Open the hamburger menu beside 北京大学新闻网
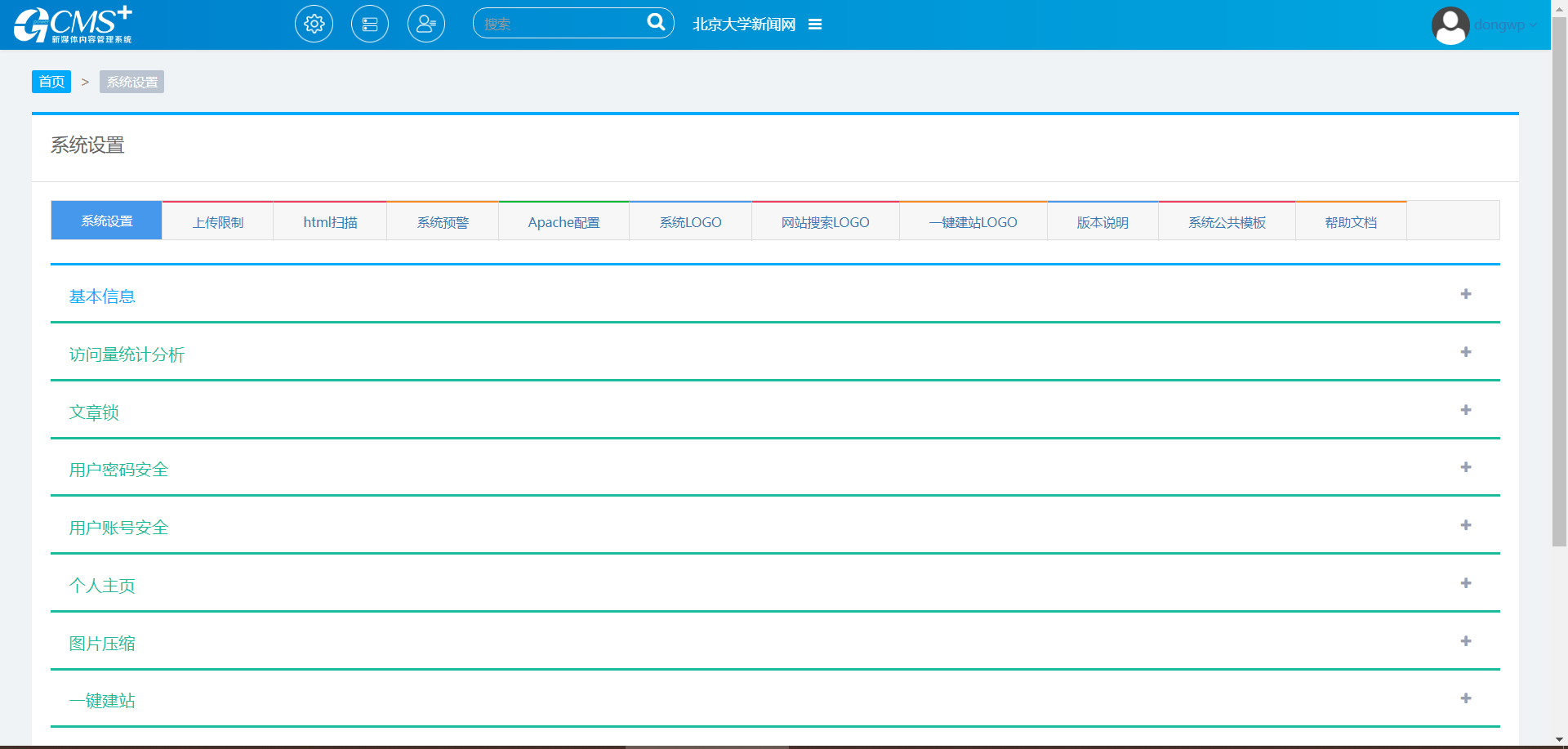The width and height of the screenshot is (1568, 749). click(815, 25)
